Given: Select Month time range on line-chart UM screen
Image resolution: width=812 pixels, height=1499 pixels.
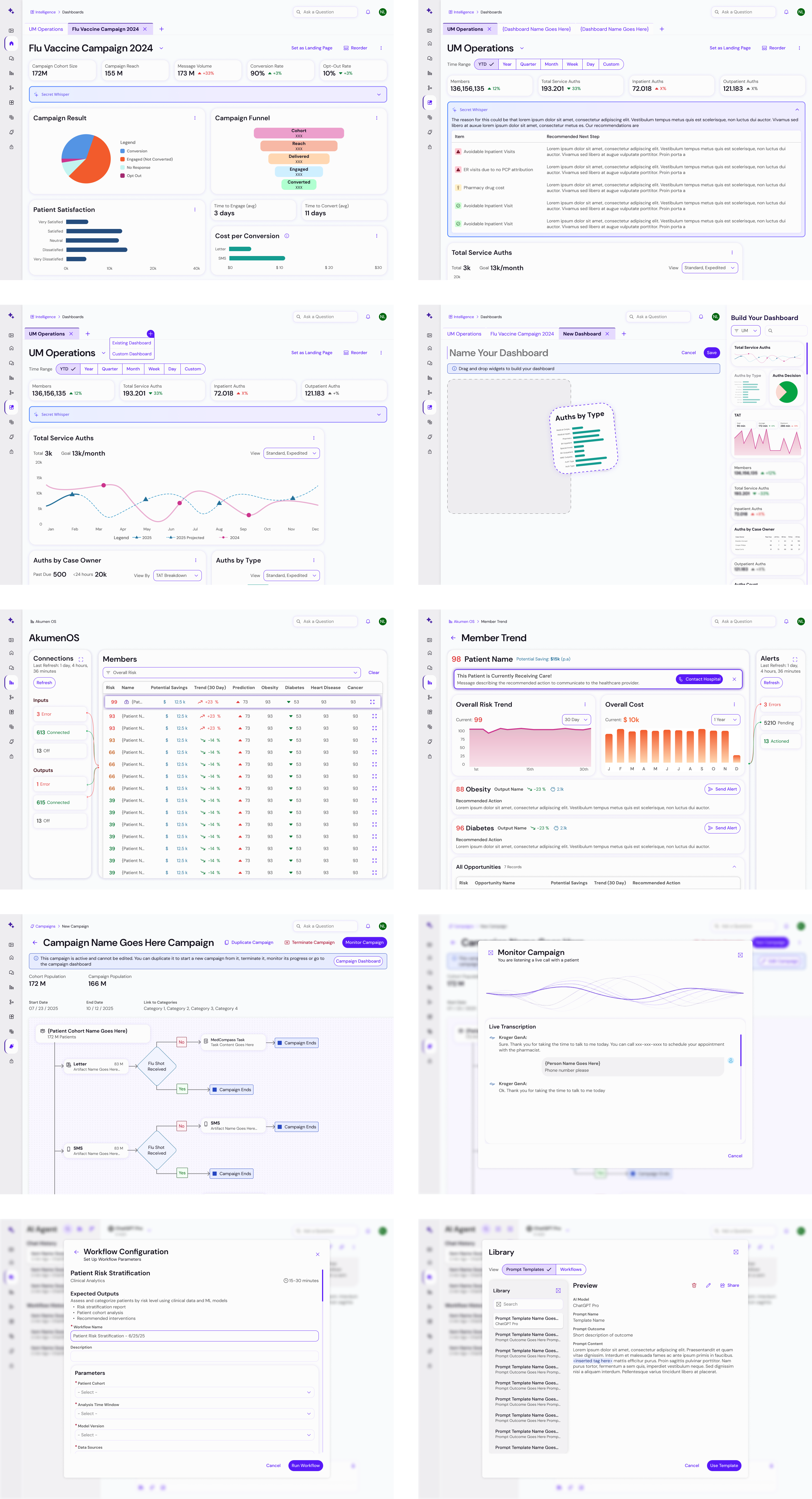Looking at the screenshot, I should 133,369.
